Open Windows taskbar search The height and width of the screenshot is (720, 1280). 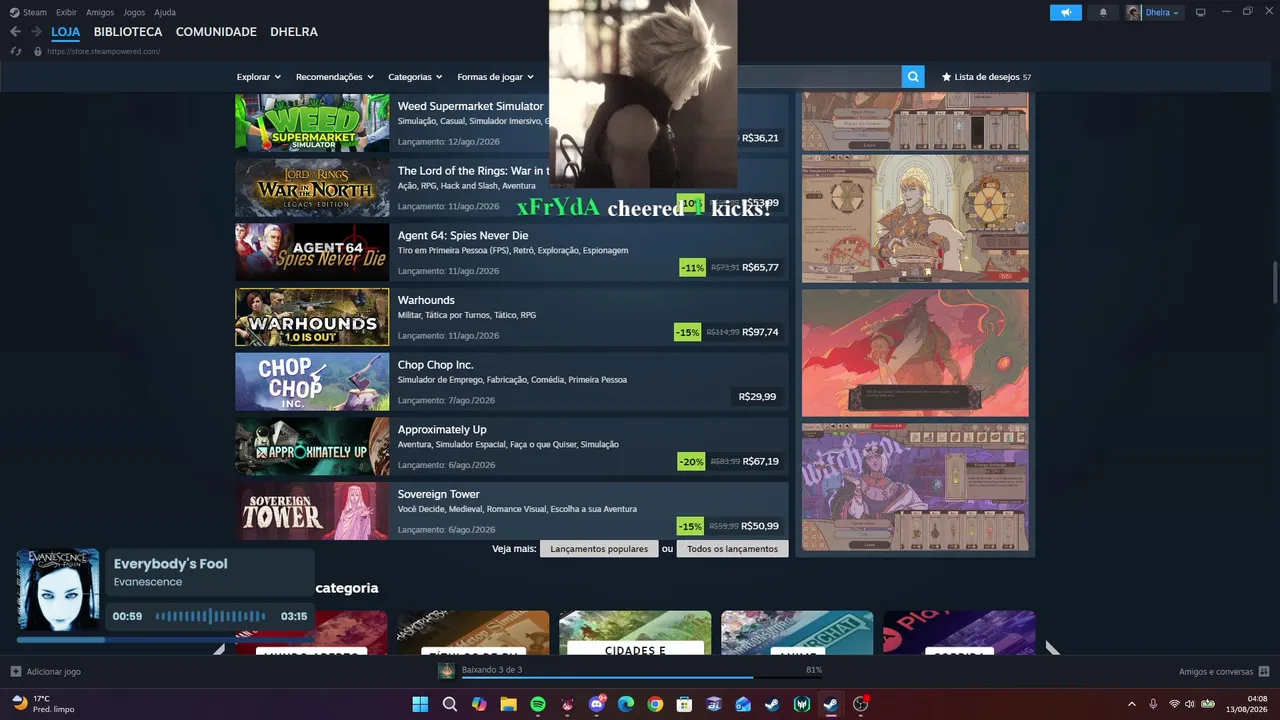(450, 704)
